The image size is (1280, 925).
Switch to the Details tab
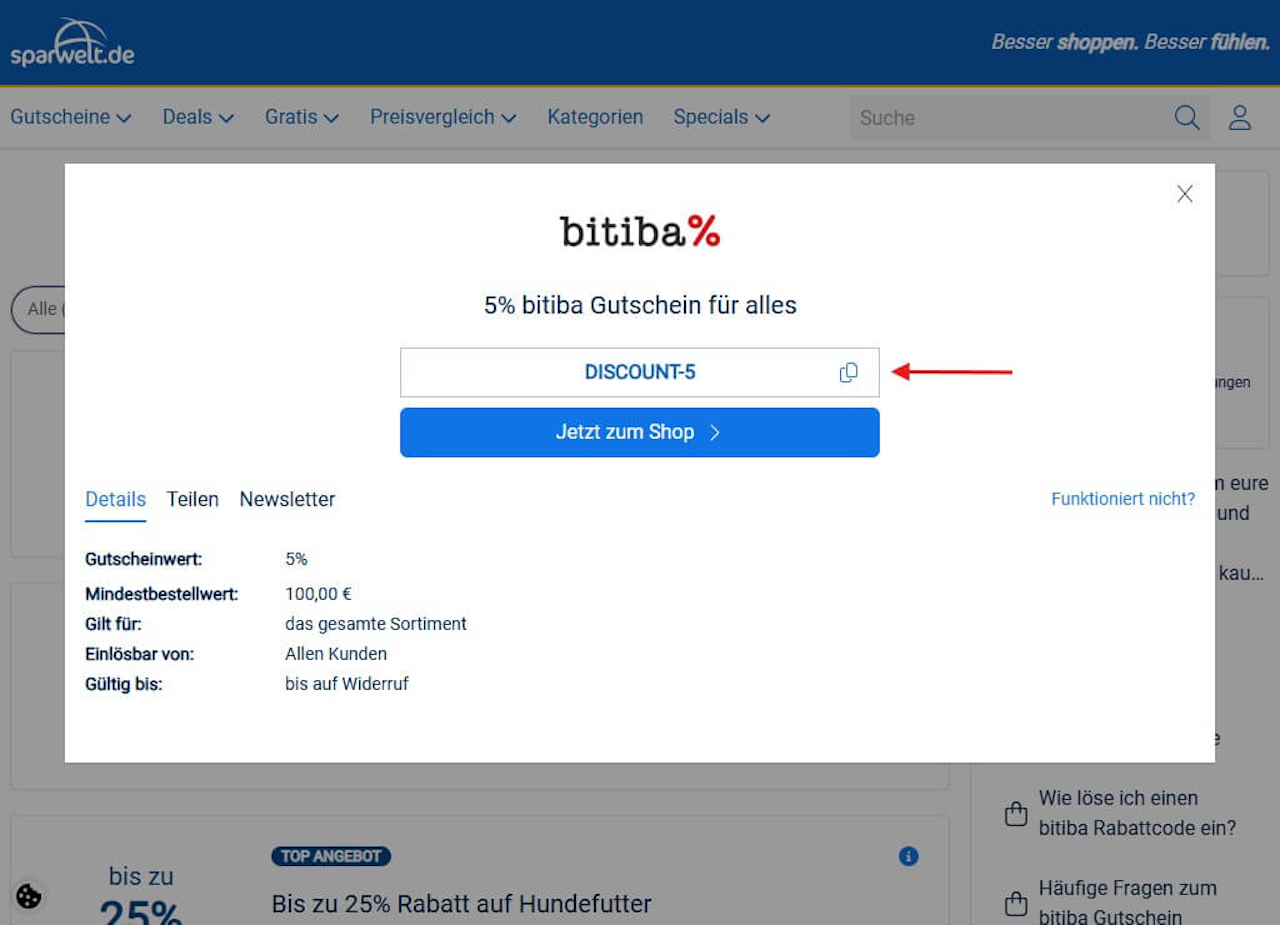[x=115, y=499]
